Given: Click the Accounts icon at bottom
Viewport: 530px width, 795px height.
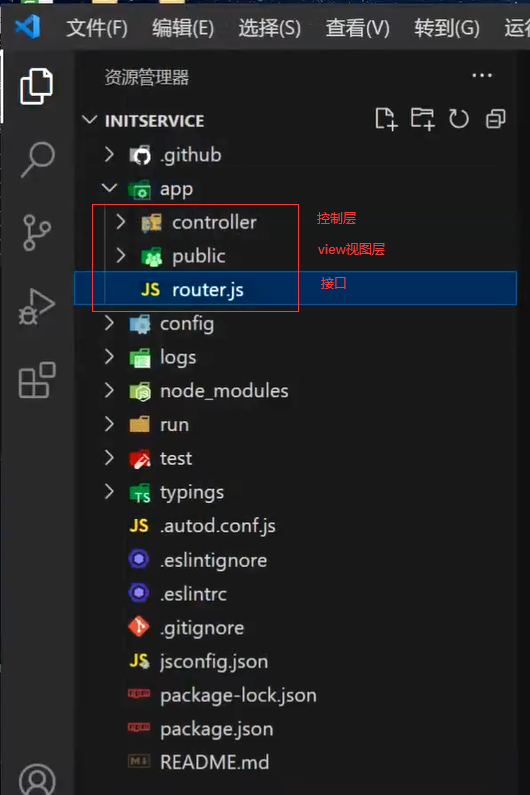Looking at the screenshot, I should 37,780.
